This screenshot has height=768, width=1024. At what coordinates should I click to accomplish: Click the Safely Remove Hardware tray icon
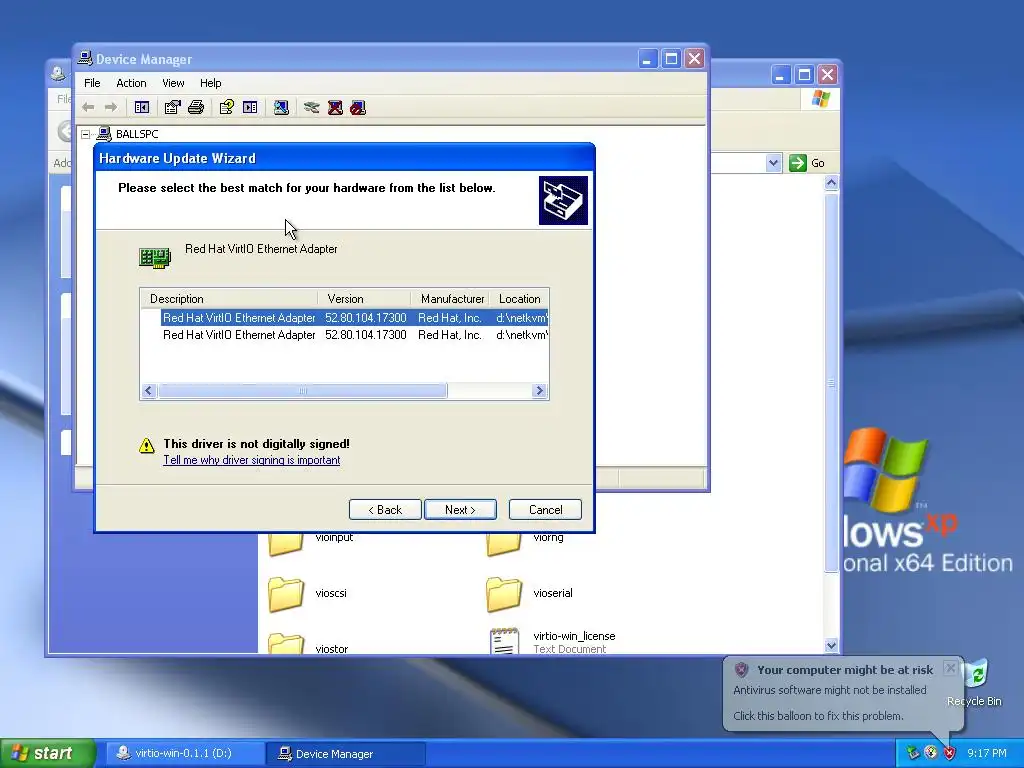pos(912,753)
